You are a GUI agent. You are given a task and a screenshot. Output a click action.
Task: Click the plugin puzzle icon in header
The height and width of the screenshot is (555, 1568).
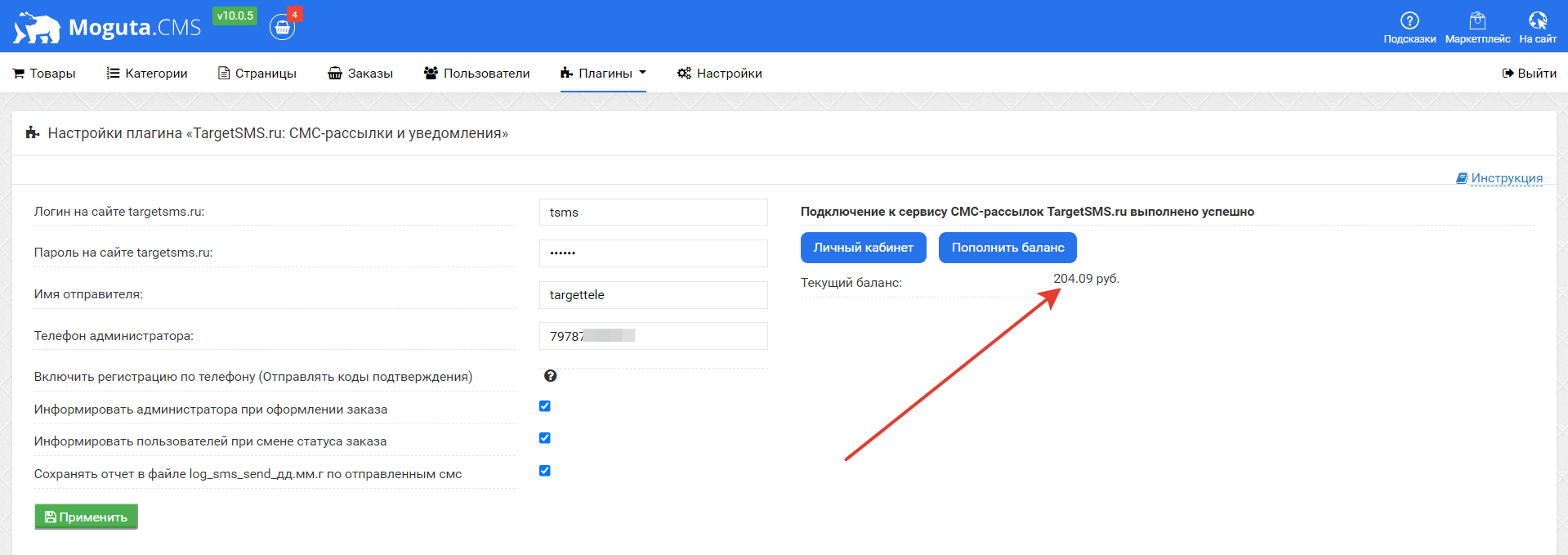click(33, 132)
